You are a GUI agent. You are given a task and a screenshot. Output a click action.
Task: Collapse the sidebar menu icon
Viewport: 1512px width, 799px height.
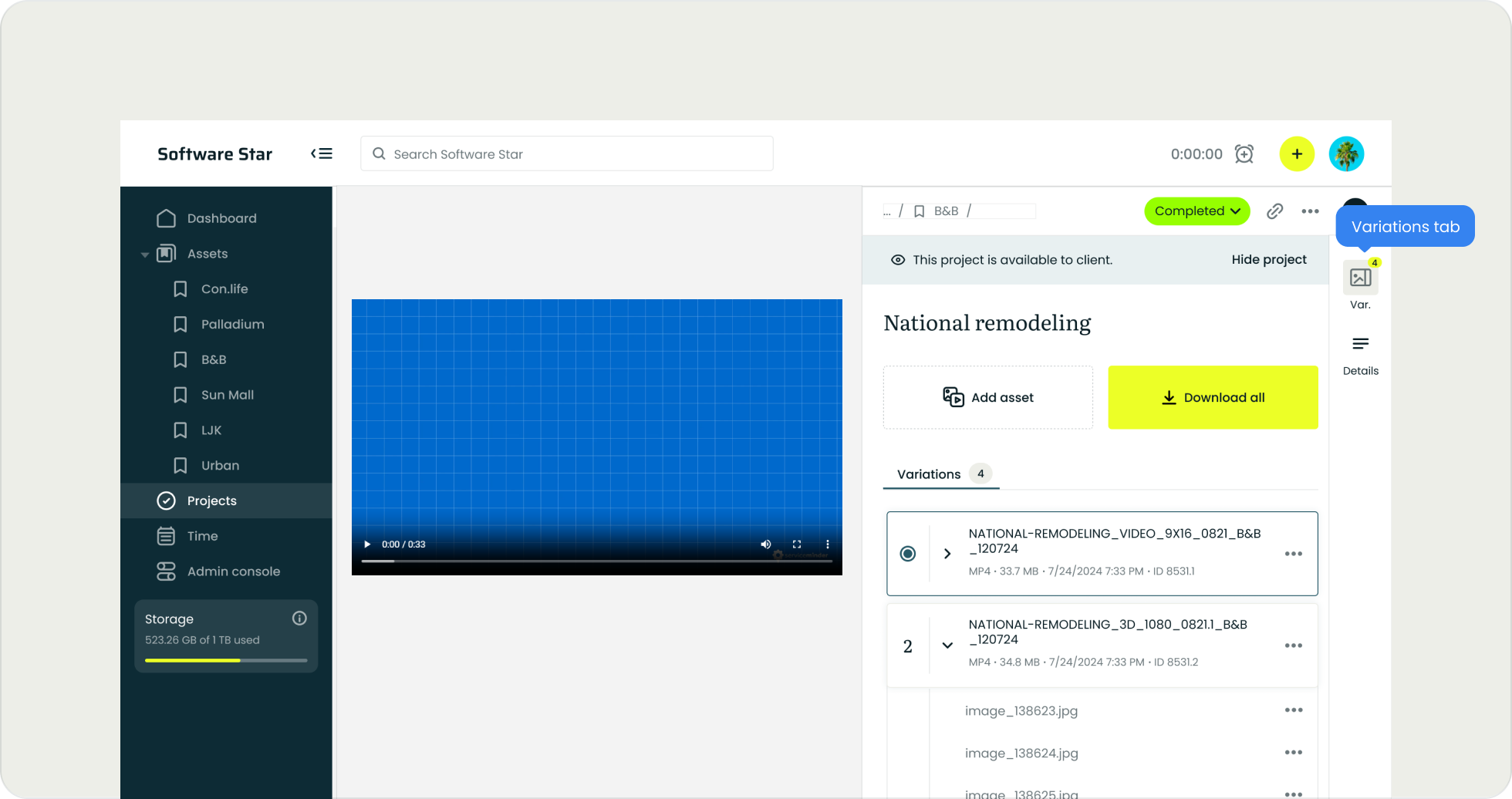click(322, 153)
